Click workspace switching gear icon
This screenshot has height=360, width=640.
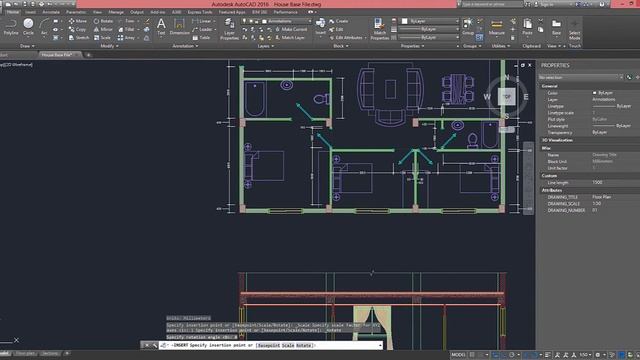[598, 355]
